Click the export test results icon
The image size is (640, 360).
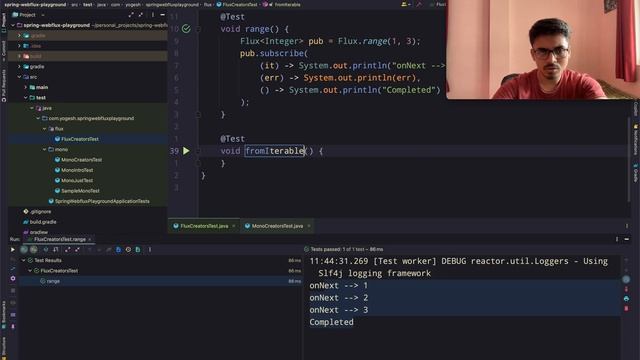click(x=138, y=249)
